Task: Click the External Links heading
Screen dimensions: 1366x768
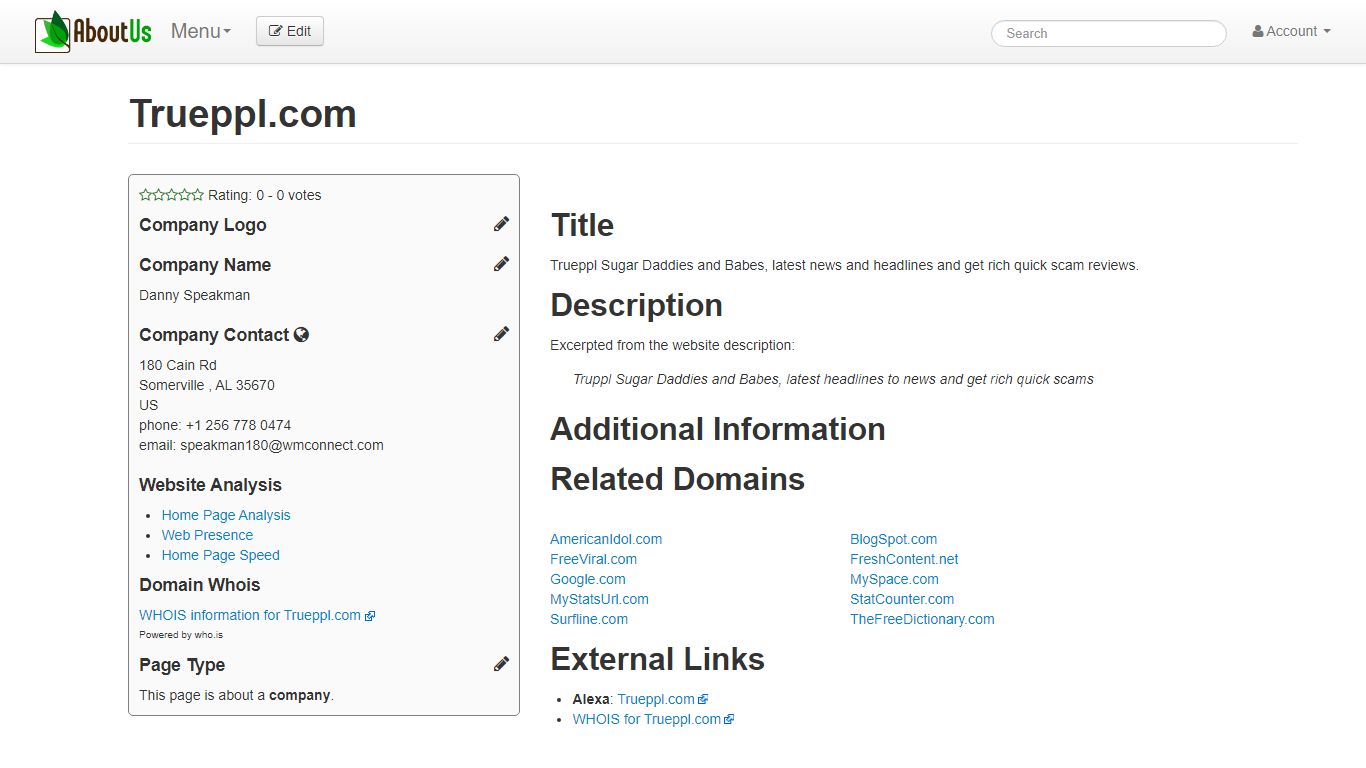Action: click(x=657, y=659)
